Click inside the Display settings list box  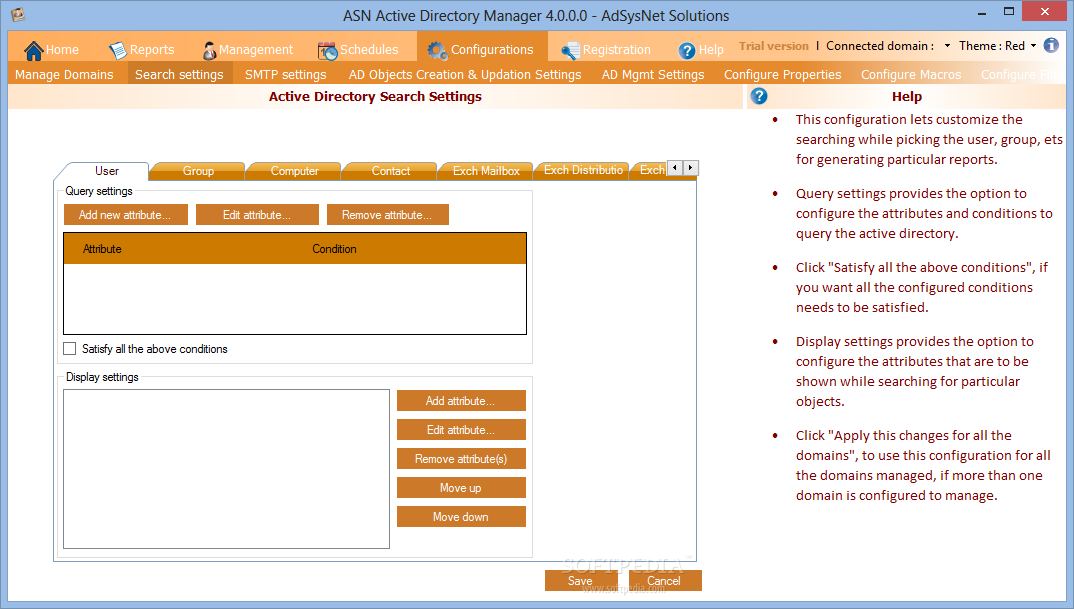227,469
